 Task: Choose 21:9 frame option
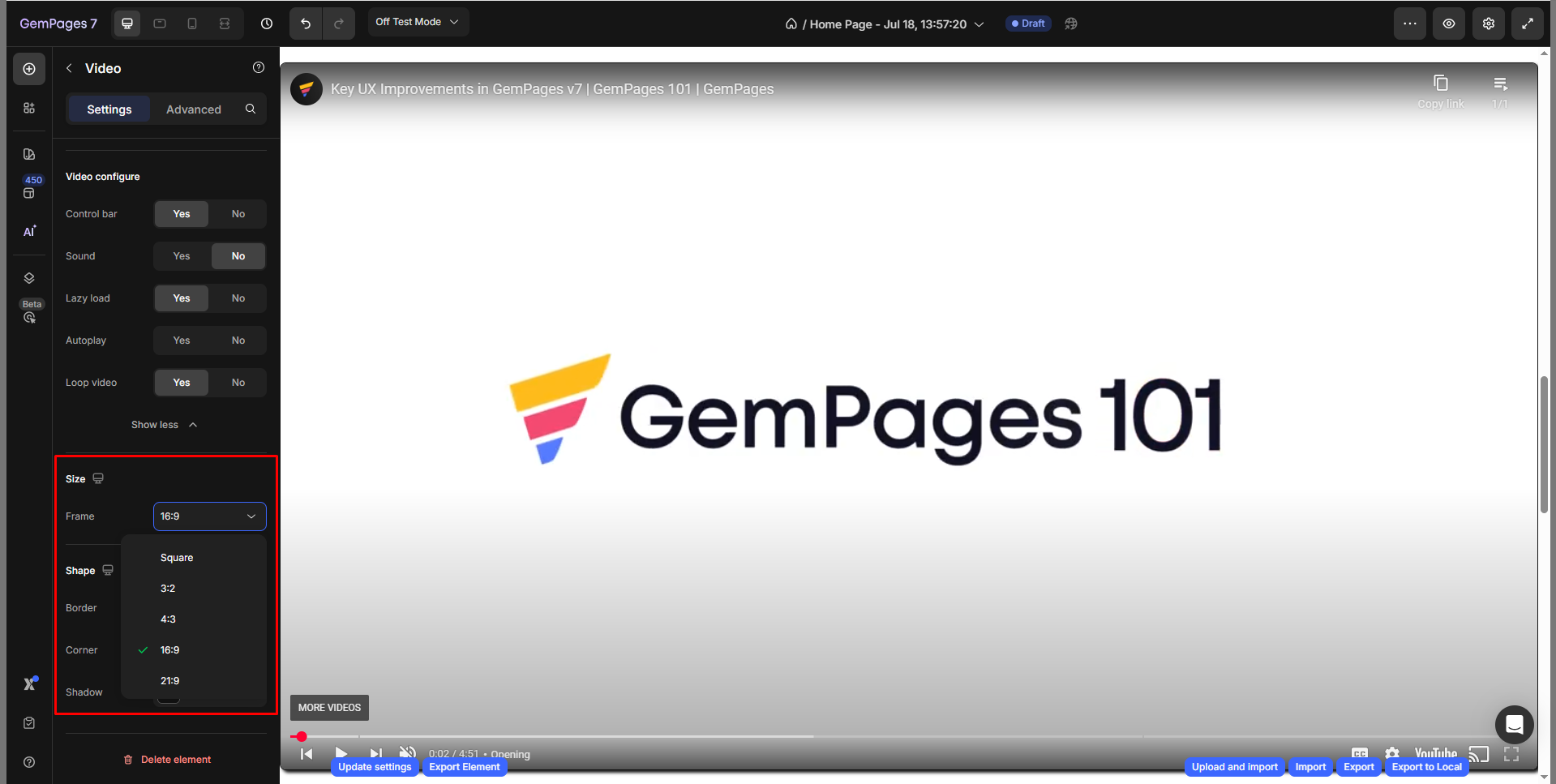(x=194, y=681)
